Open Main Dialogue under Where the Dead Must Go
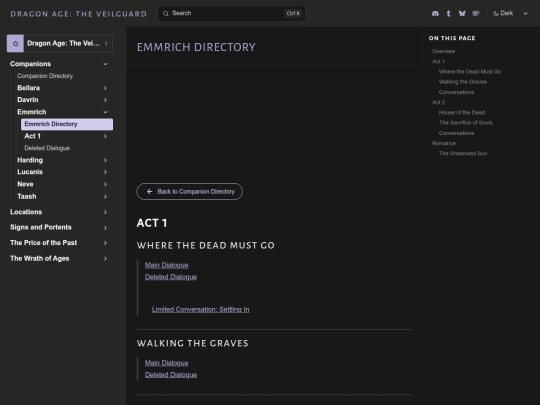540x405 pixels. (167, 265)
